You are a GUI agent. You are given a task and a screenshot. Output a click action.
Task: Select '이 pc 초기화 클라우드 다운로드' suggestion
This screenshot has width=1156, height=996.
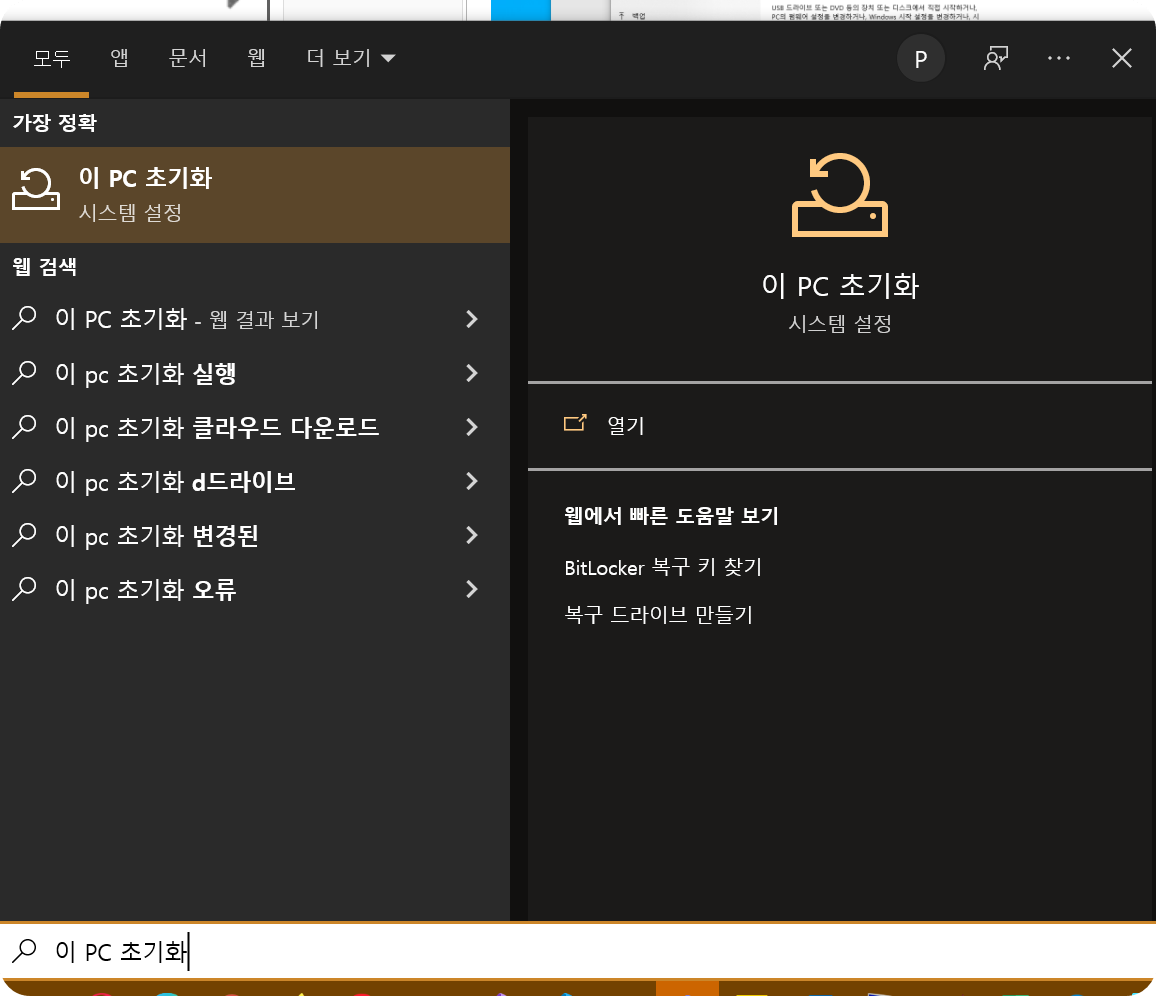254,427
